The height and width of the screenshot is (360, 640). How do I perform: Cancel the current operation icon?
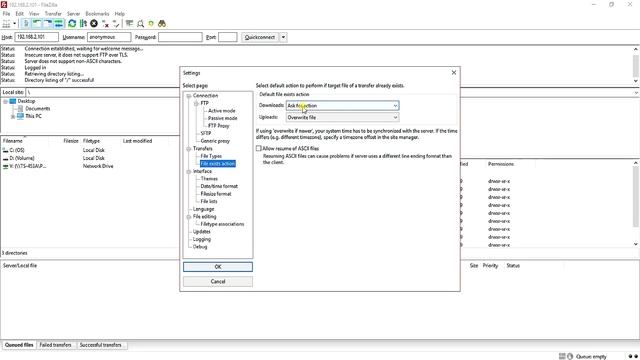(x=94, y=24)
